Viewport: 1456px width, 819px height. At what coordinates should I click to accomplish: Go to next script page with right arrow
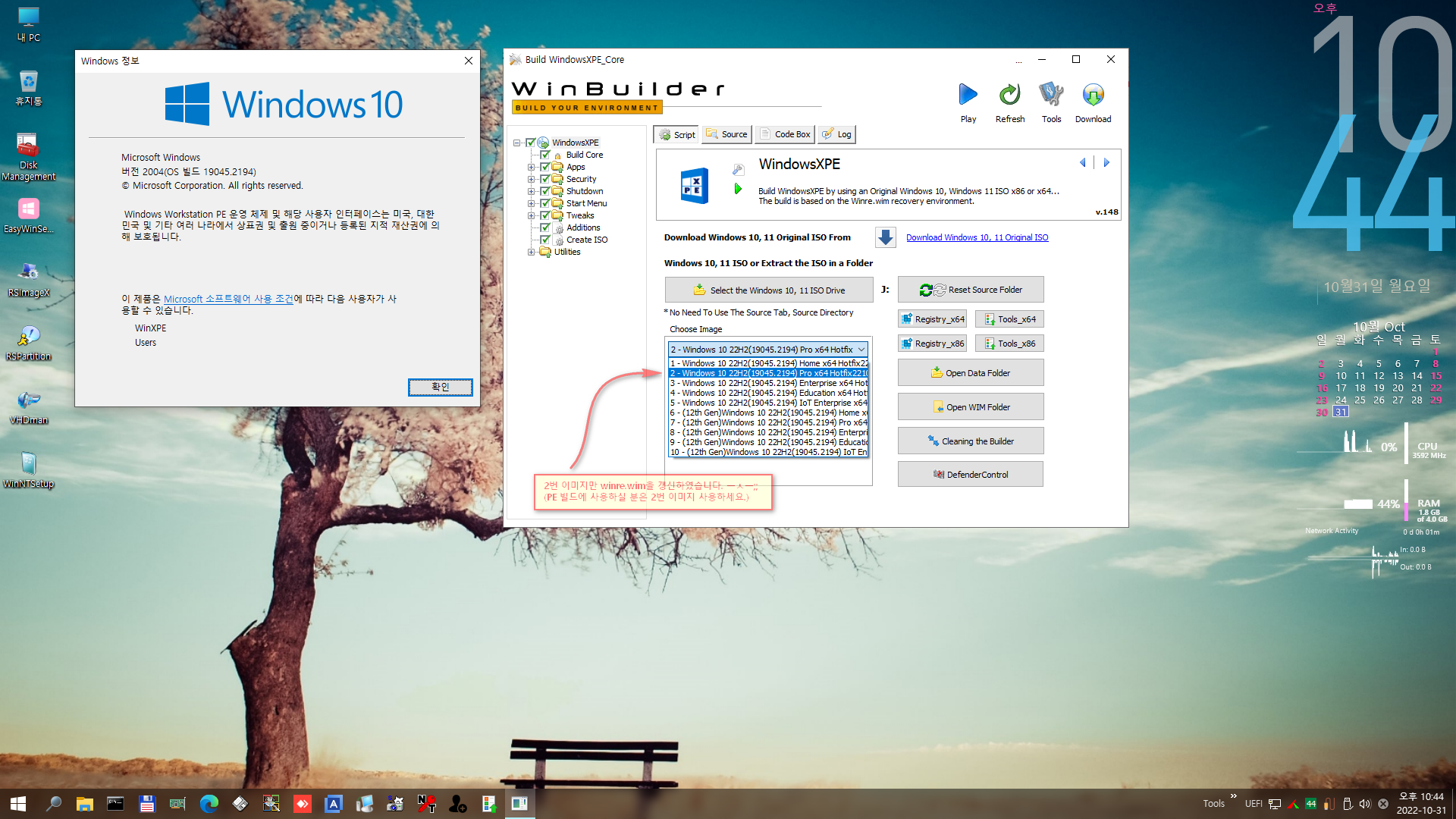[x=1106, y=162]
